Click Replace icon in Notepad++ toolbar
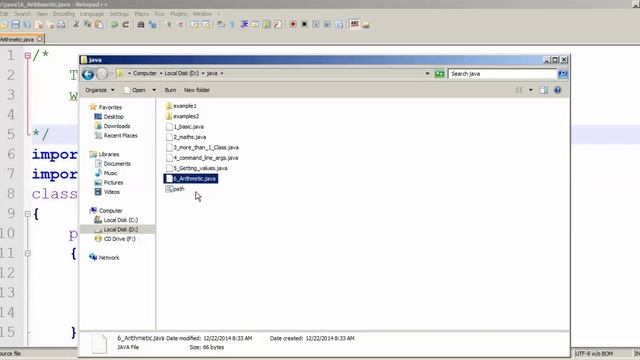640x360 pixels. [153, 24]
